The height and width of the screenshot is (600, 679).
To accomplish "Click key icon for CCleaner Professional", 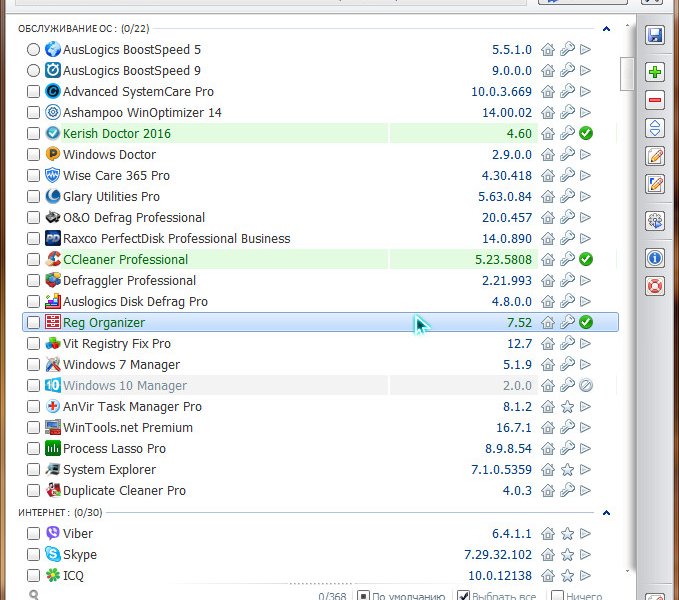I will coord(567,259).
